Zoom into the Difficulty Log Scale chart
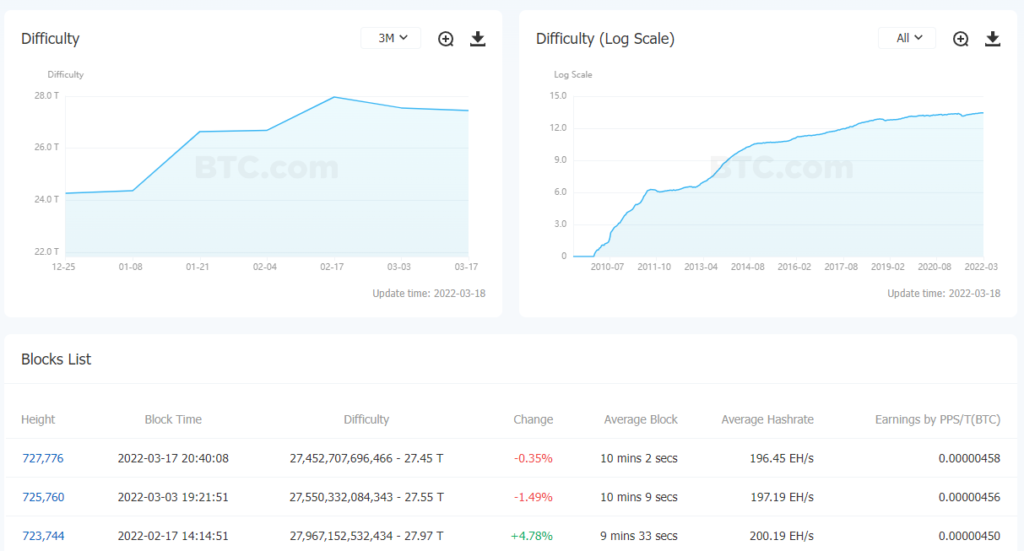This screenshot has width=1024, height=551. tap(960, 39)
